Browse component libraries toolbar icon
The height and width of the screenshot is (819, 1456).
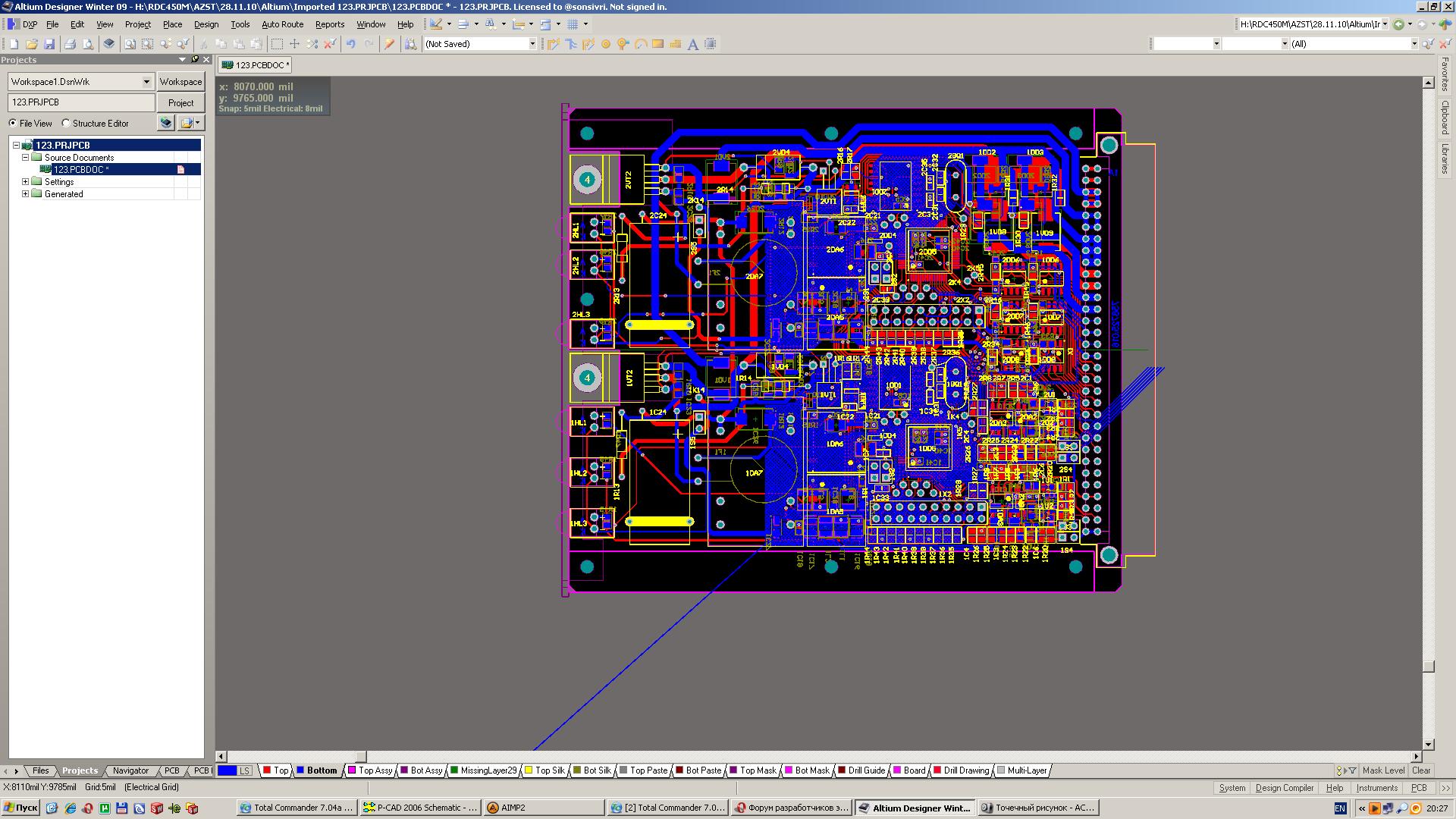411,44
